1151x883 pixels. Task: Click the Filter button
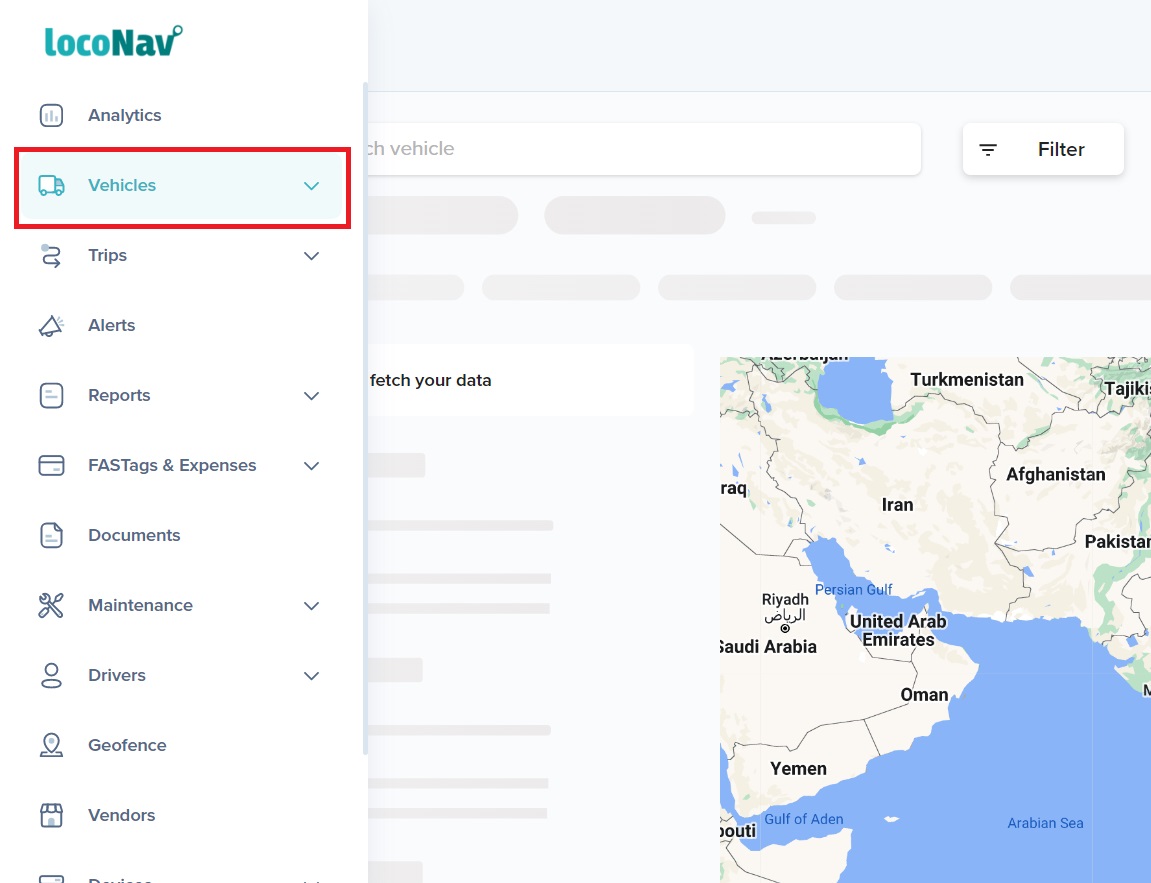(x=1043, y=149)
